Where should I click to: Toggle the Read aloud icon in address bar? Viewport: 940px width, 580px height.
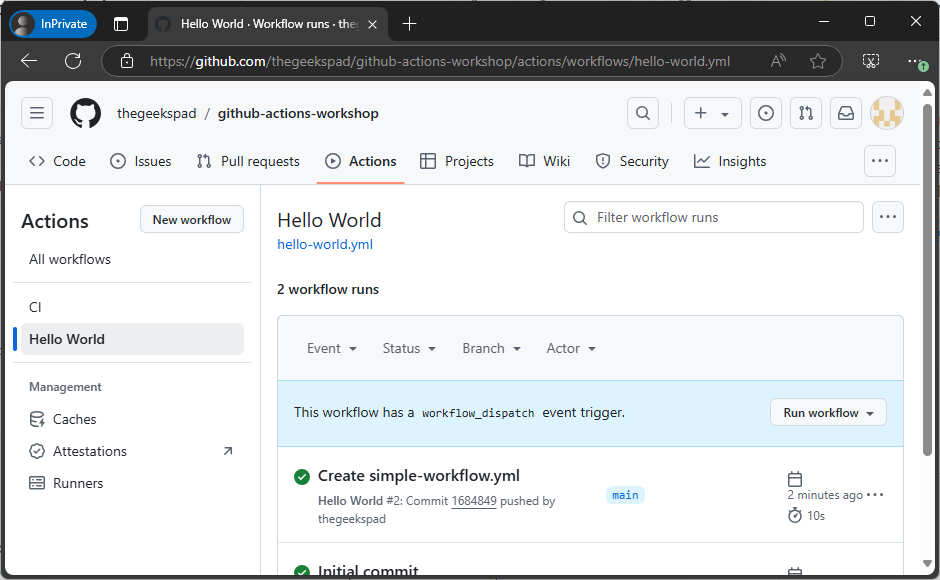[778, 61]
